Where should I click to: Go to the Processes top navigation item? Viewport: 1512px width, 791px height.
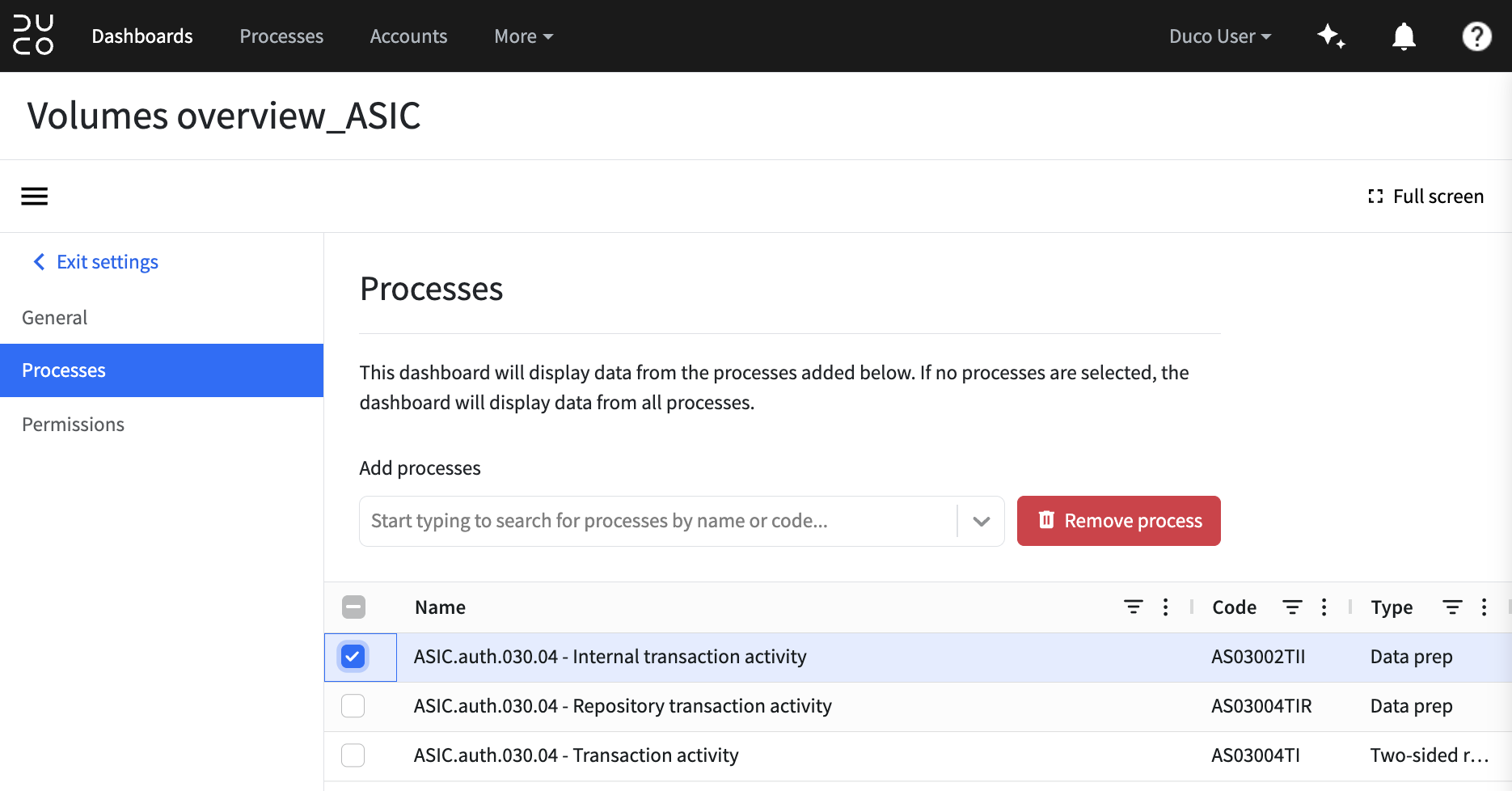[x=281, y=36]
